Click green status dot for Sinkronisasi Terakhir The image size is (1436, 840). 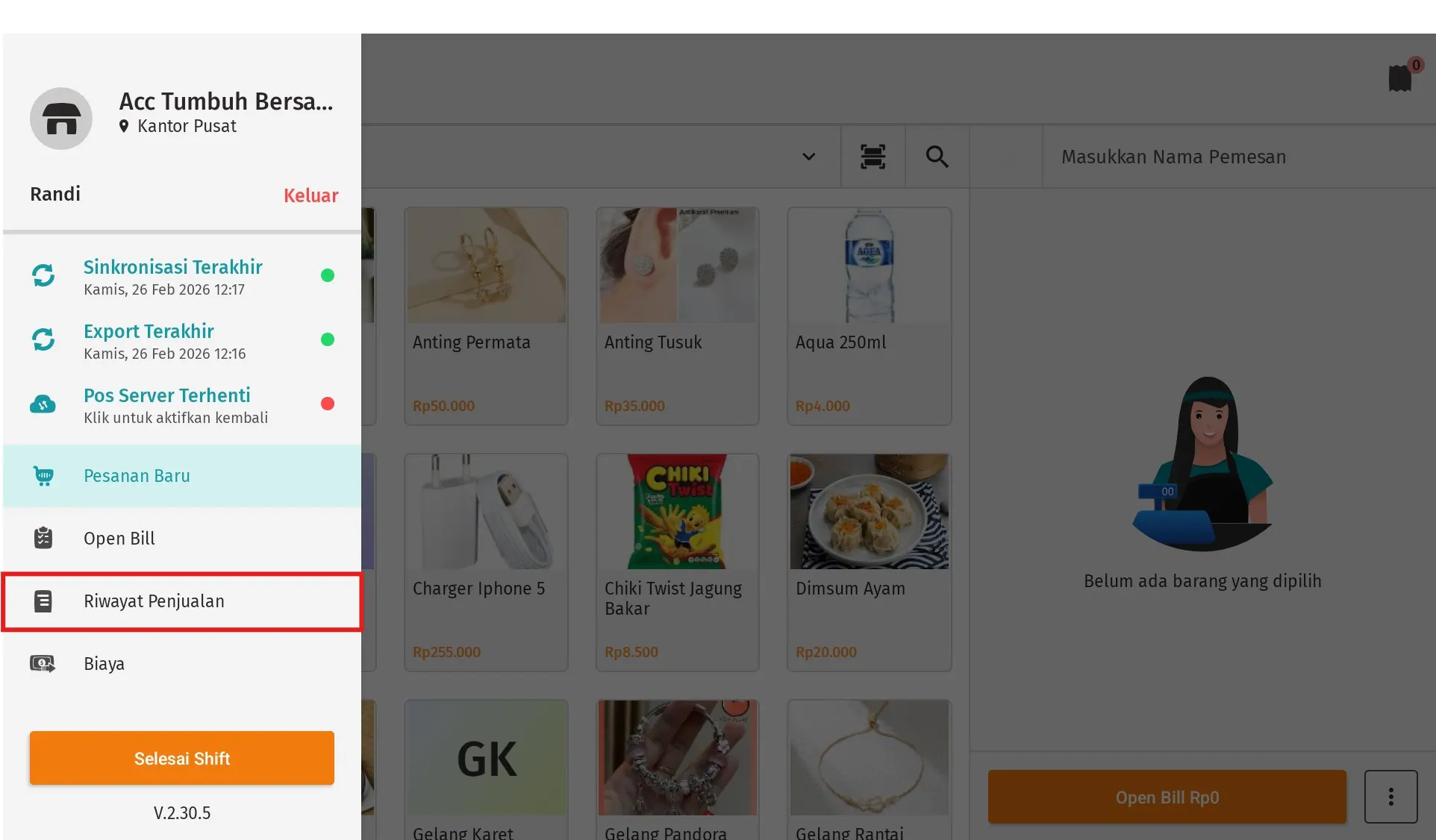click(327, 275)
